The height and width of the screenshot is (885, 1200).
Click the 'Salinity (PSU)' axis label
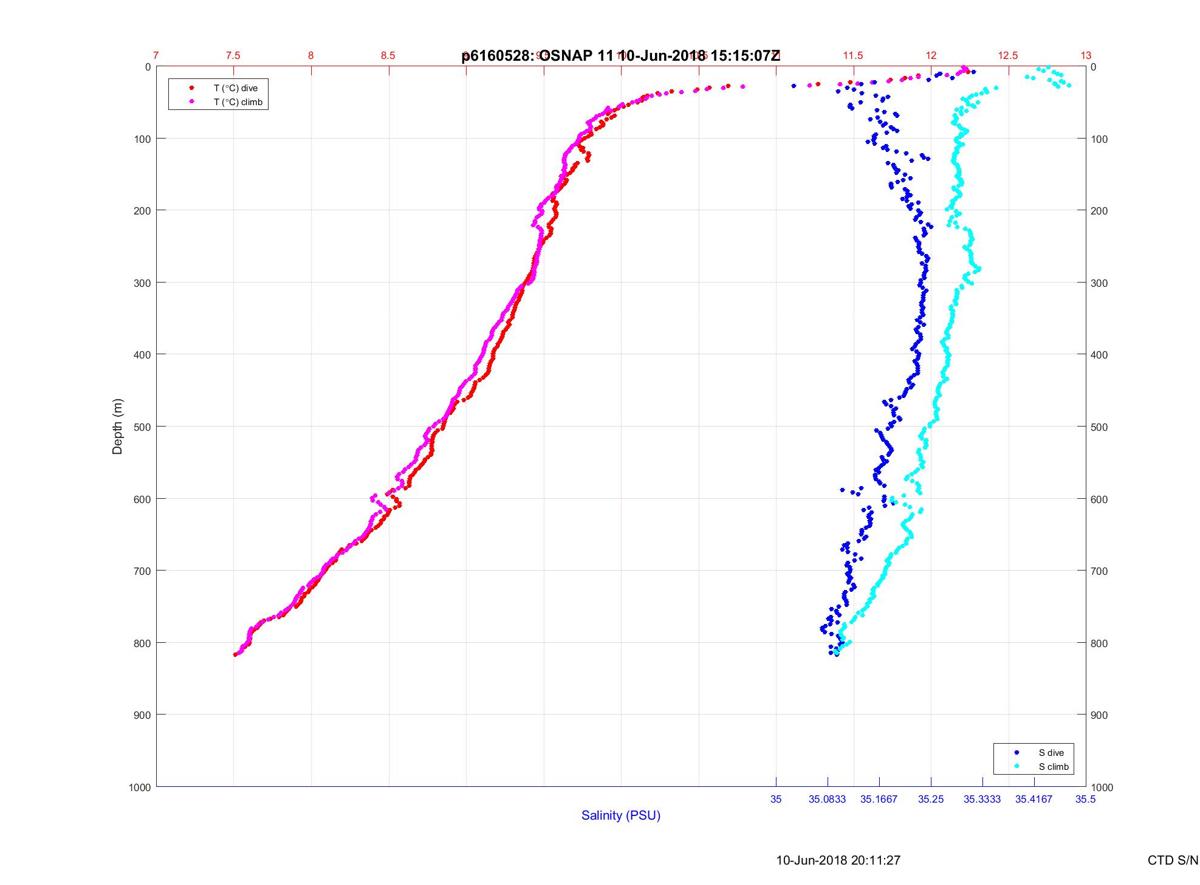tap(621, 816)
